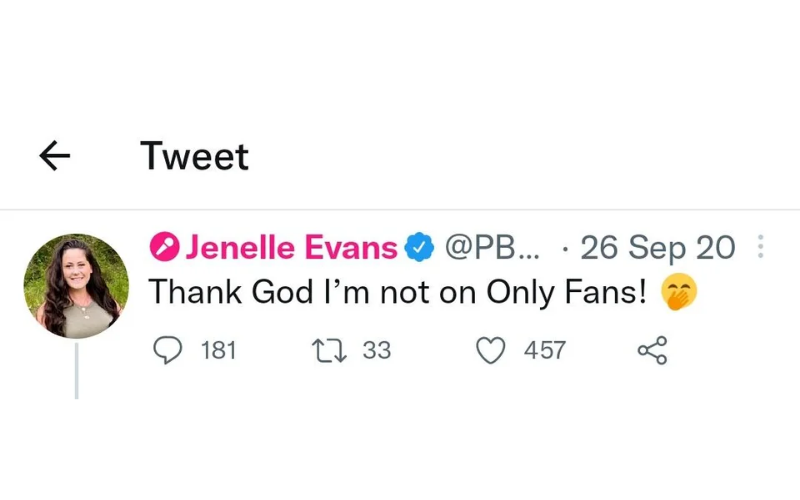Click the blue verified checkmark badge

(419, 247)
